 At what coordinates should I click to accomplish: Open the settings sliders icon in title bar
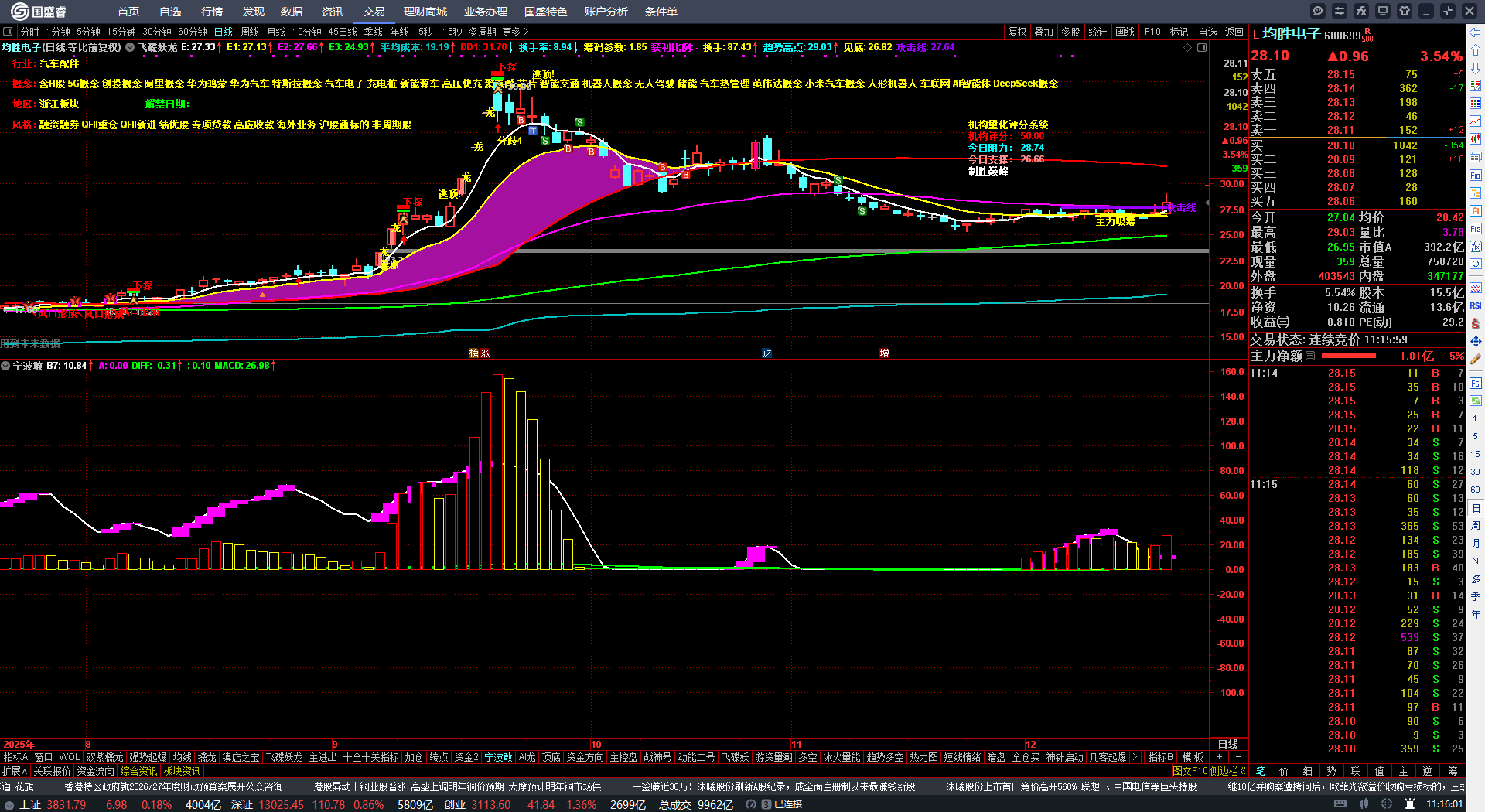pyautogui.click(x=1340, y=11)
